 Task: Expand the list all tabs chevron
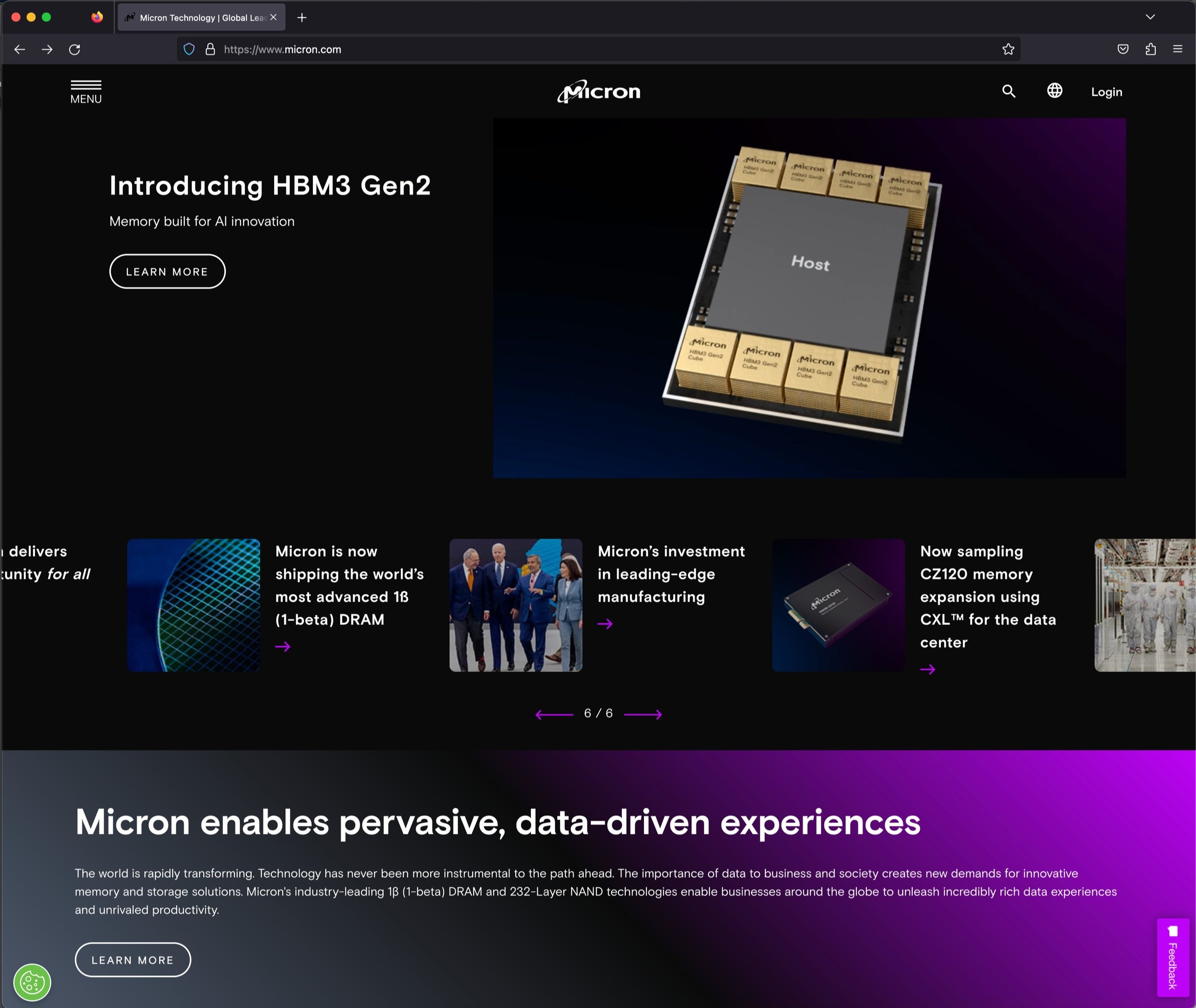1150,17
